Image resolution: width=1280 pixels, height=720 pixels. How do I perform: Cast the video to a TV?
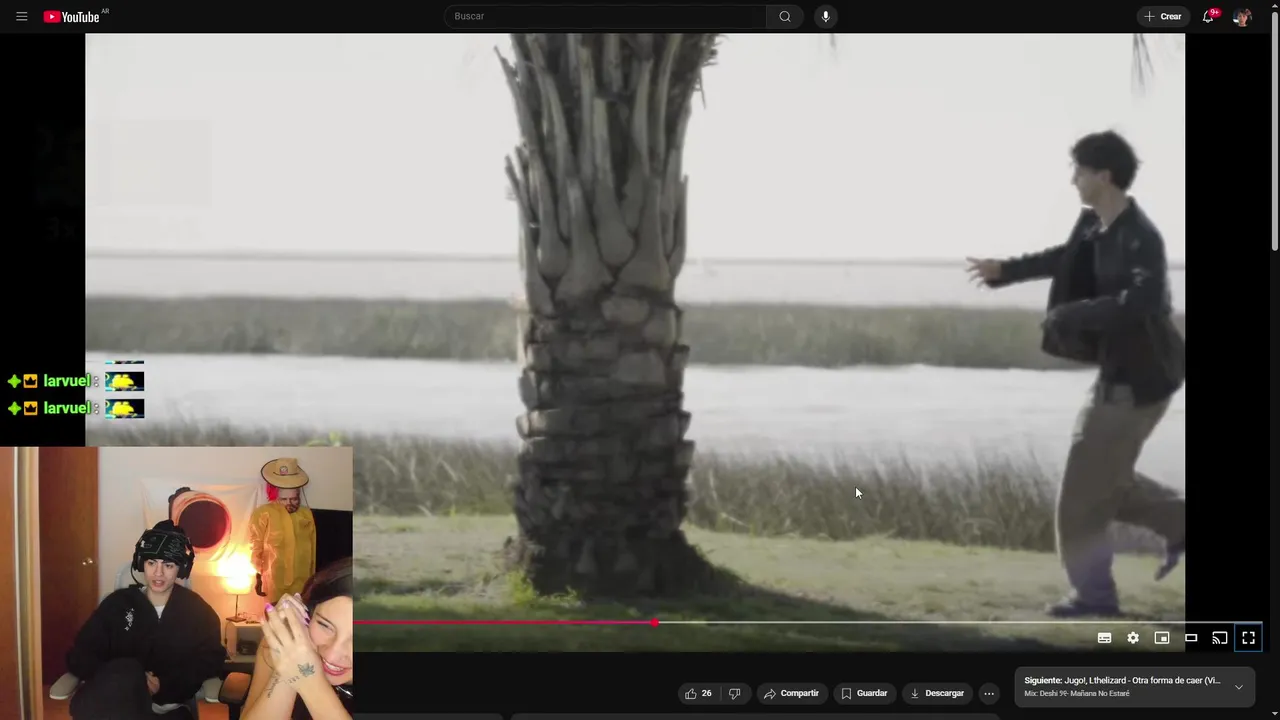point(1220,638)
